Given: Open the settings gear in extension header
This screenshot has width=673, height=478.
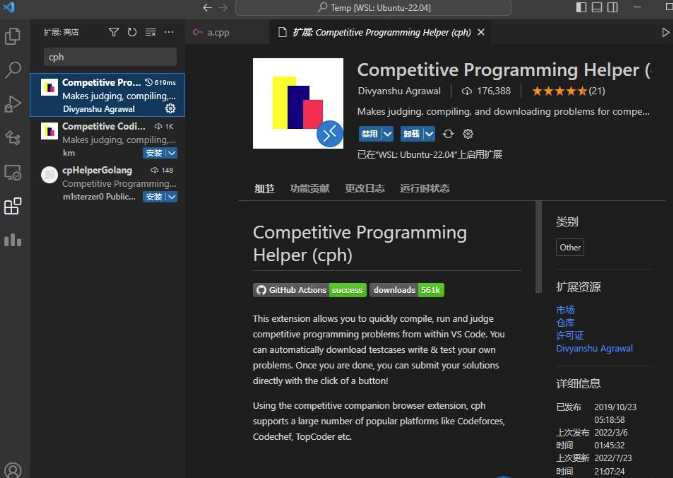Looking at the screenshot, I should coord(468,134).
